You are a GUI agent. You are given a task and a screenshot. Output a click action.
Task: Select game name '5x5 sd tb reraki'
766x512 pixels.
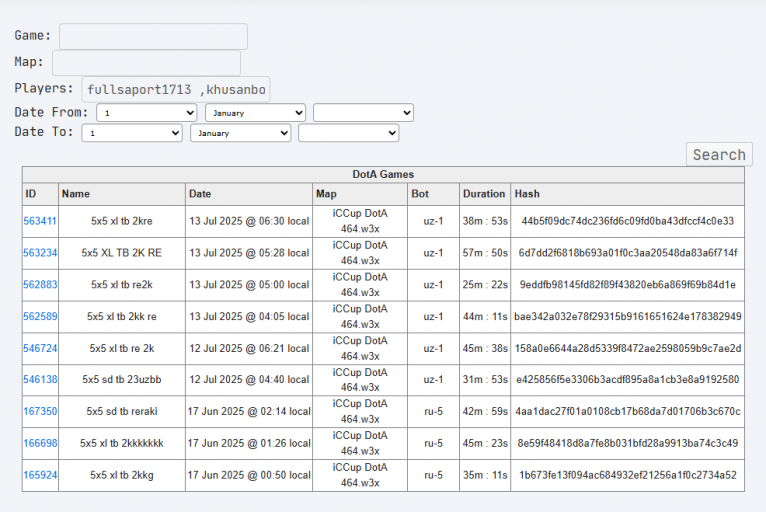(122, 411)
